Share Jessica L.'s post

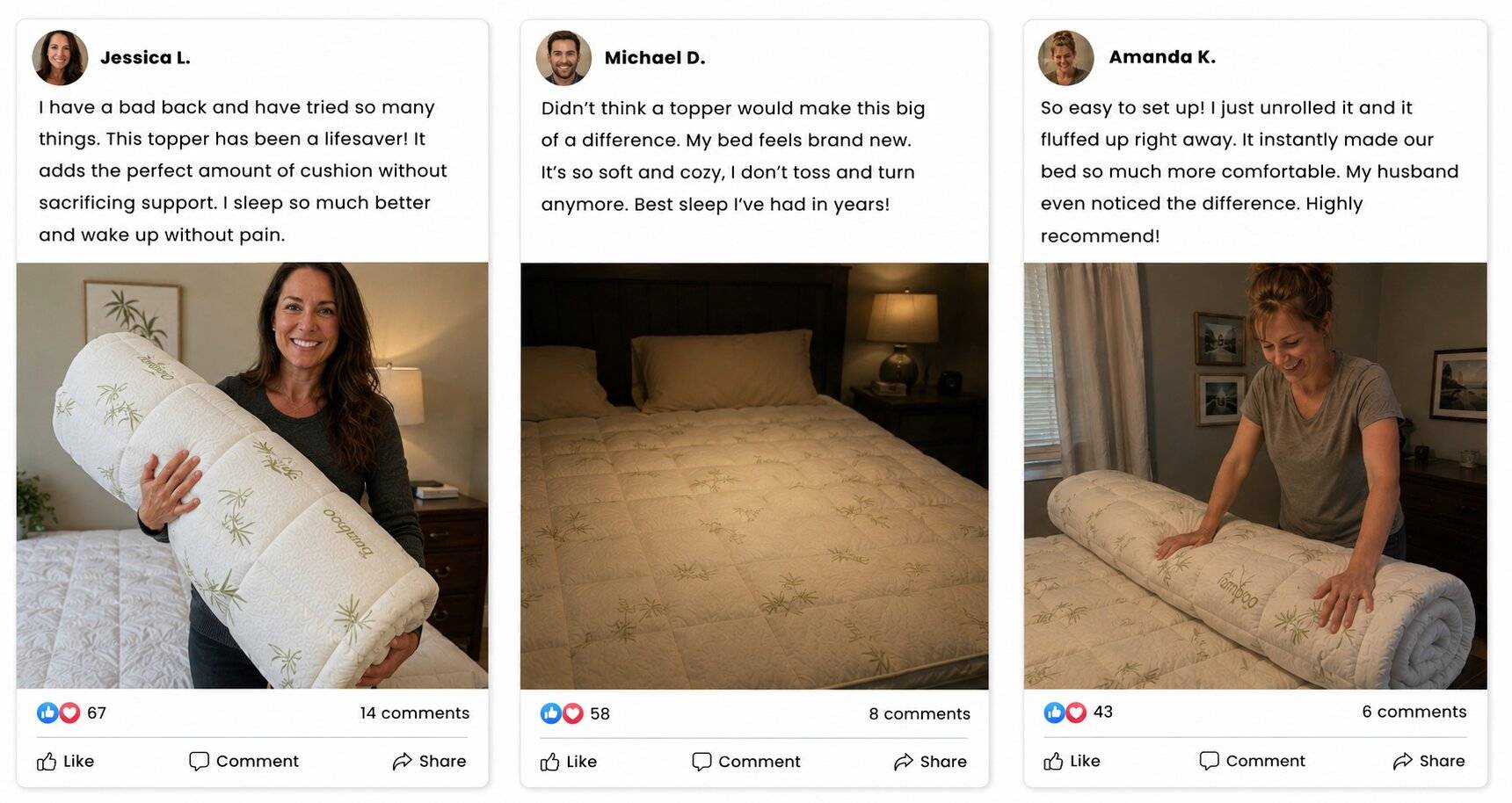click(429, 761)
